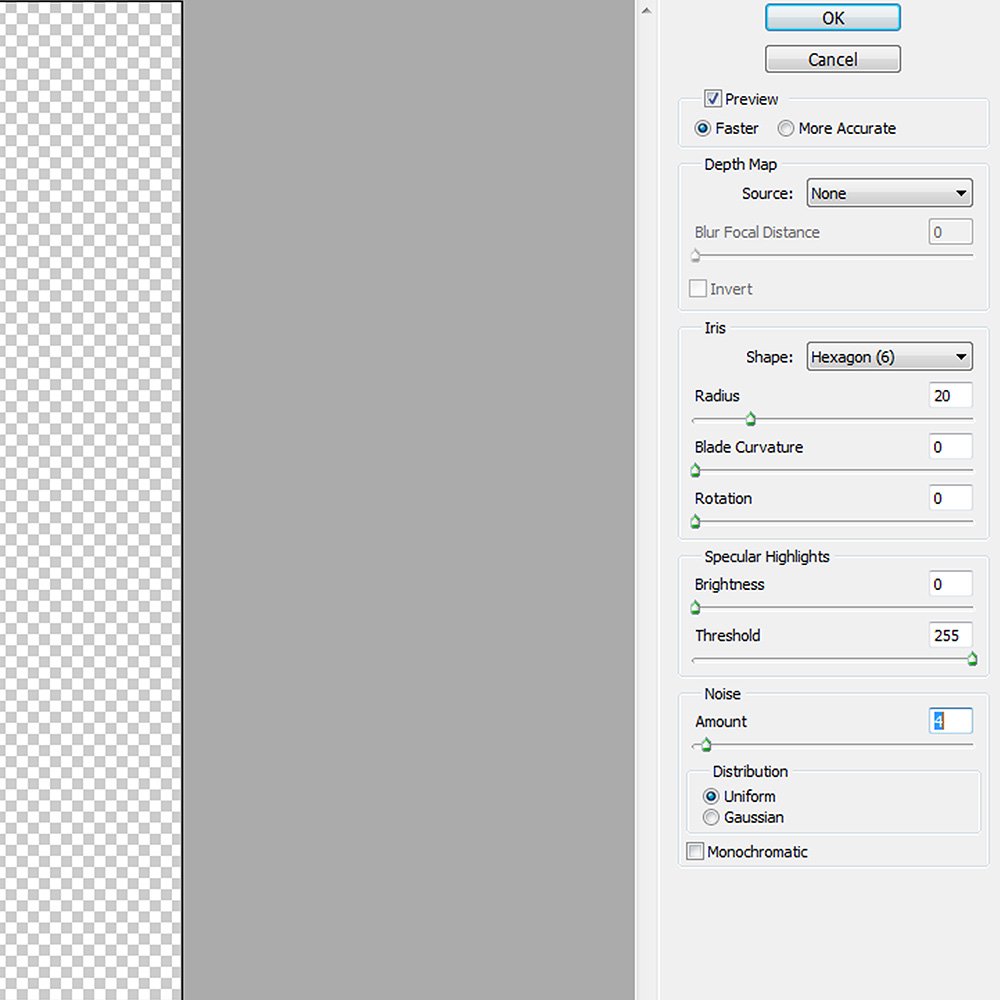Click the Brightness value field
Image resolution: width=1000 pixels, height=1000 pixels.
950,584
